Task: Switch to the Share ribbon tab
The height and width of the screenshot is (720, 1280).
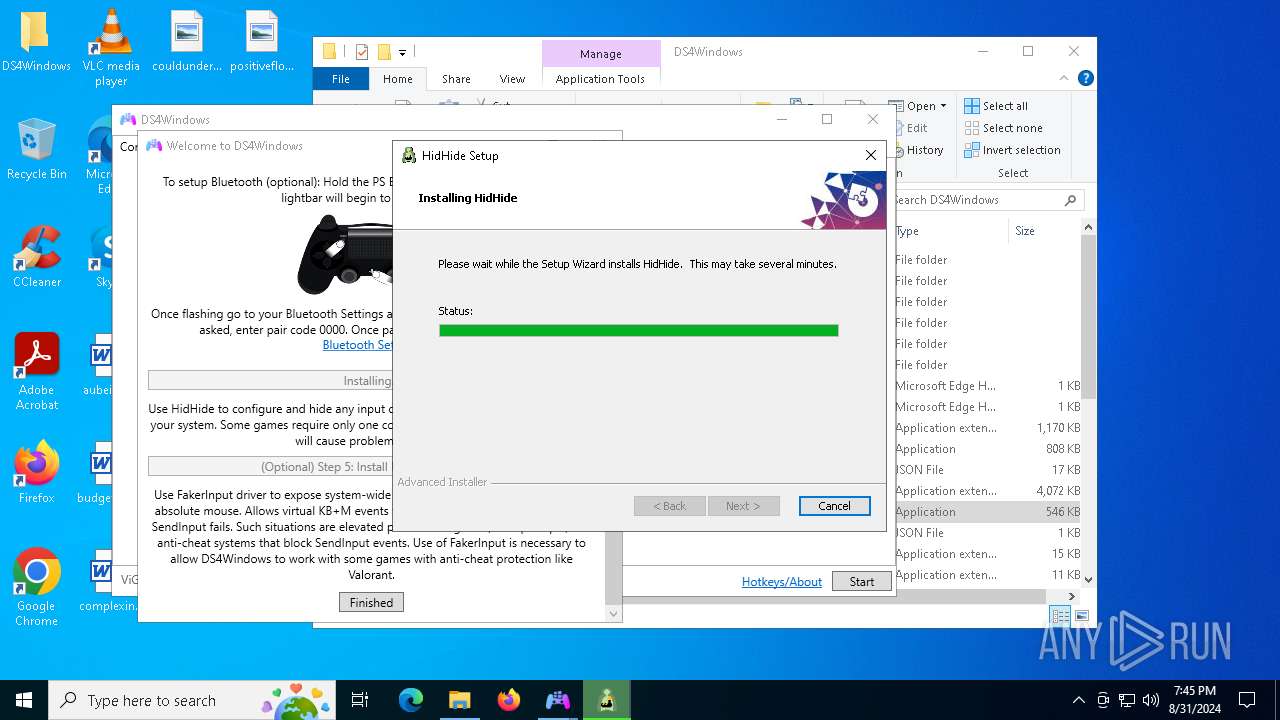Action: (456, 79)
